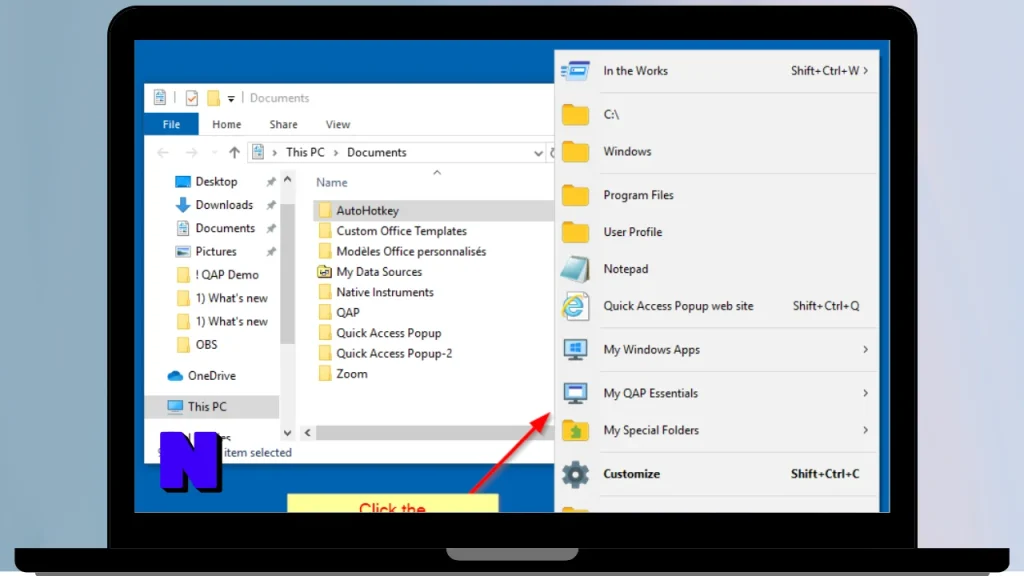Click the Shift+Ctrl+C shortcut text
The width and height of the screenshot is (1024, 576).
click(x=825, y=474)
